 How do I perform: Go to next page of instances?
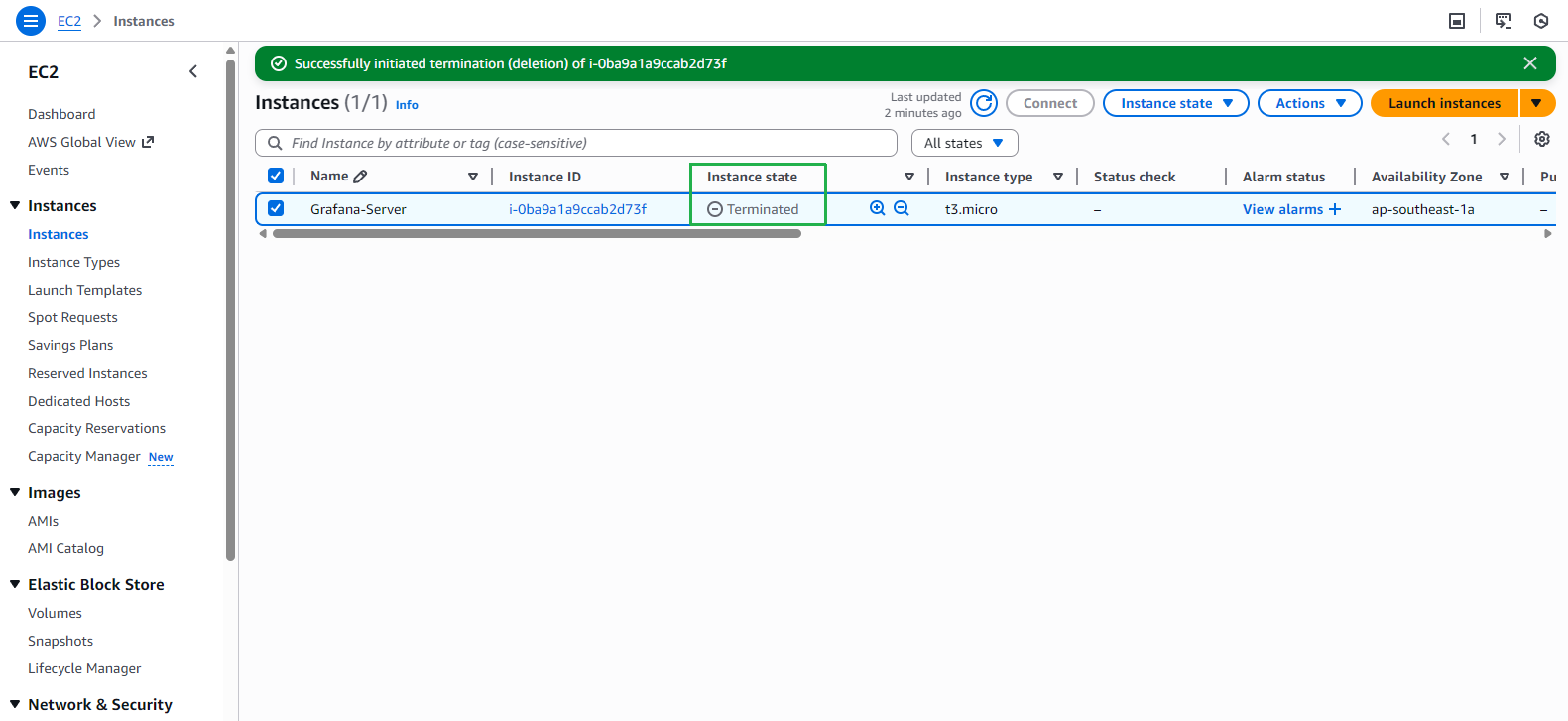(1502, 139)
